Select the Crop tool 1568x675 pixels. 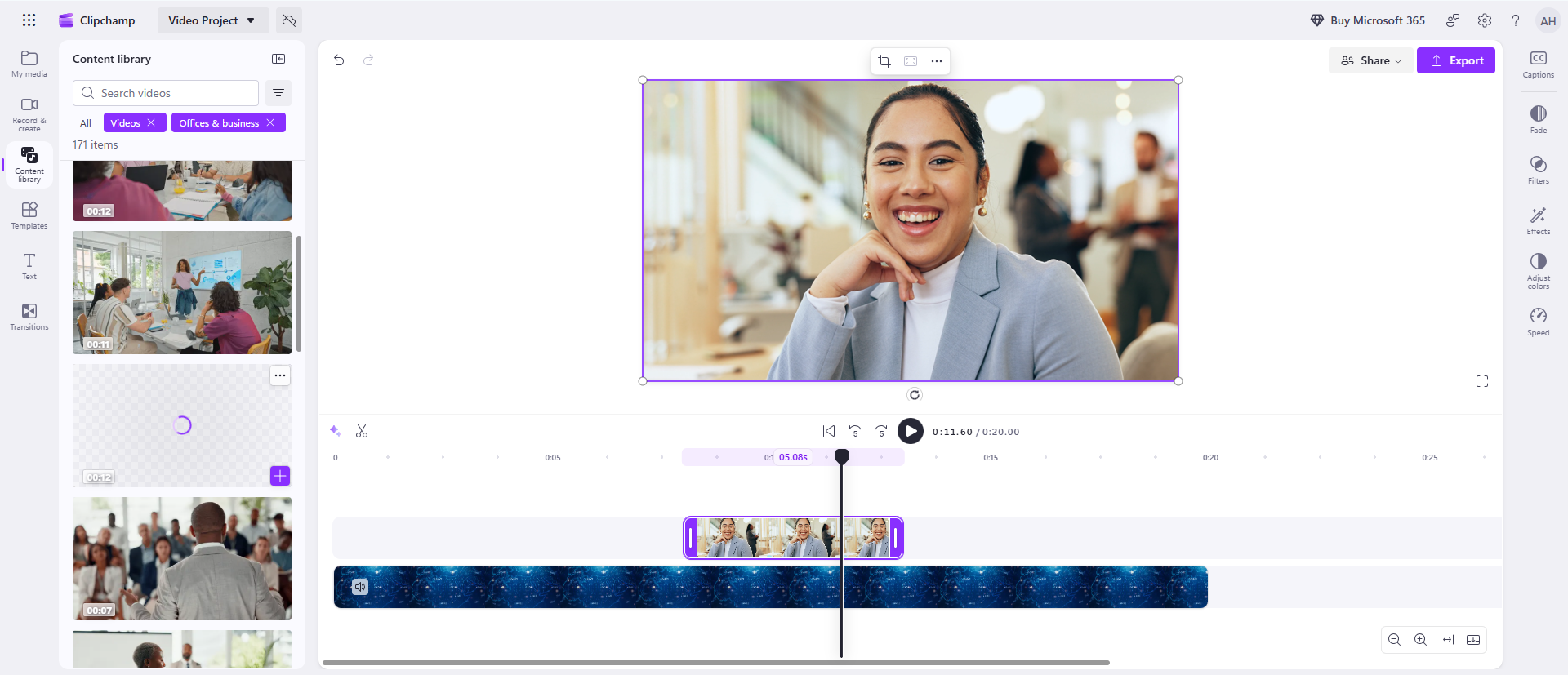tap(884, 61)
